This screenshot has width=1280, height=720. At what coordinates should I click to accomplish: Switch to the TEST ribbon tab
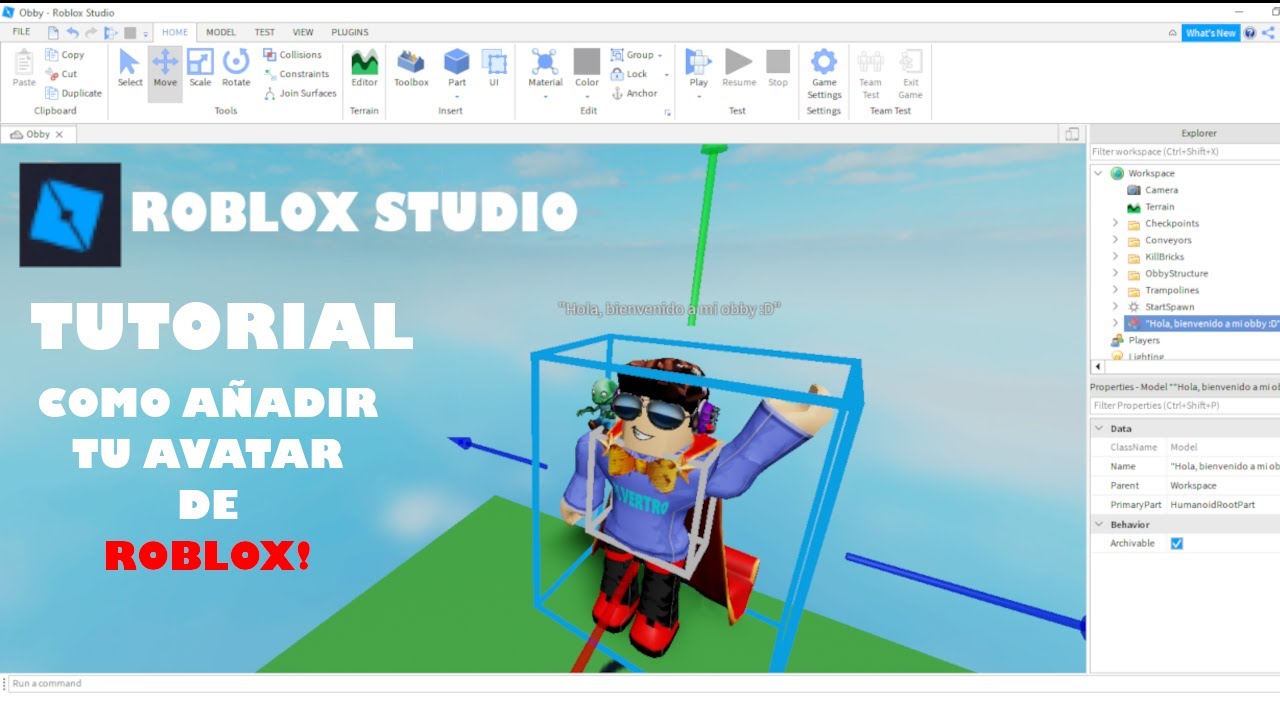[264, 32]
